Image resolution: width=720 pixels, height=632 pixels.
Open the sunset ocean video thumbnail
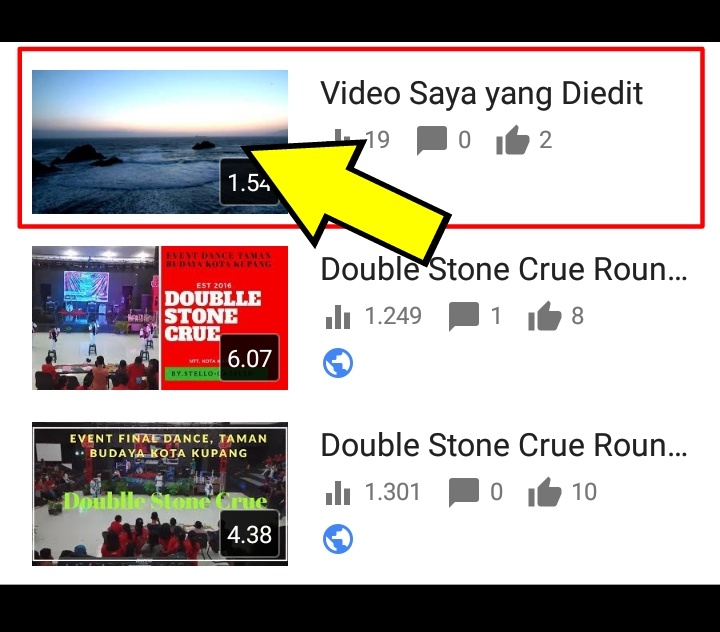160,142
